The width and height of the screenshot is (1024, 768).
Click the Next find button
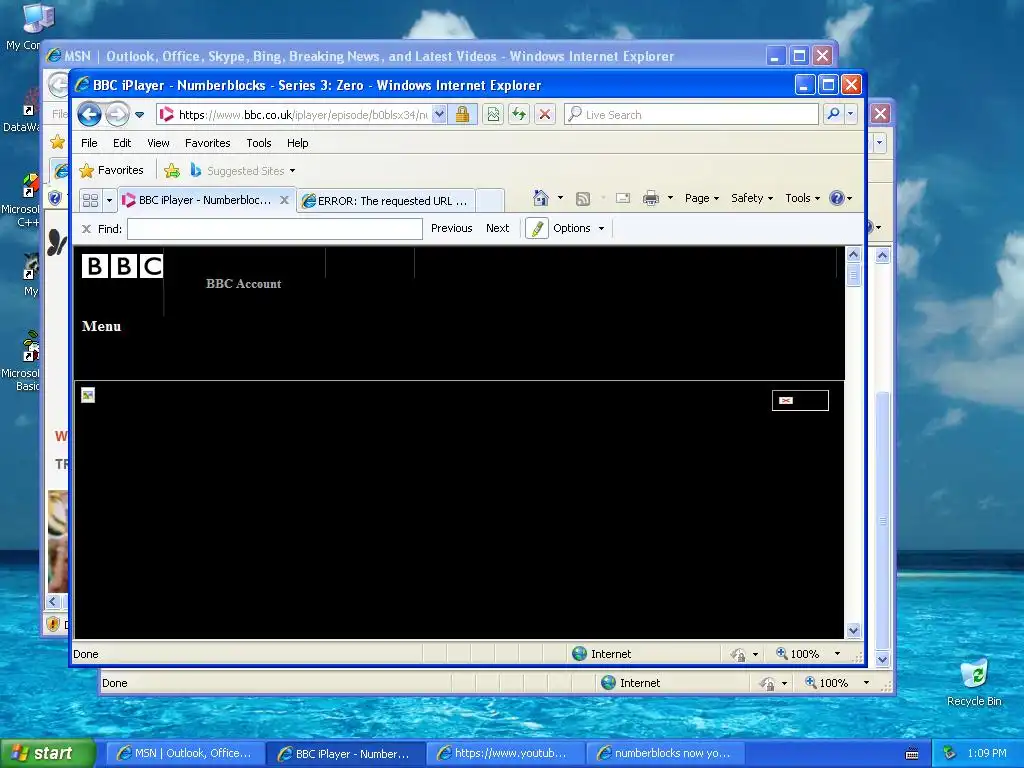tap(498, 228)
